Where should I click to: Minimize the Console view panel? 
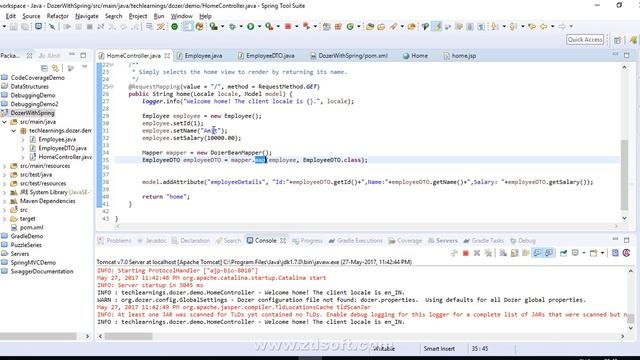click(615, 240)
